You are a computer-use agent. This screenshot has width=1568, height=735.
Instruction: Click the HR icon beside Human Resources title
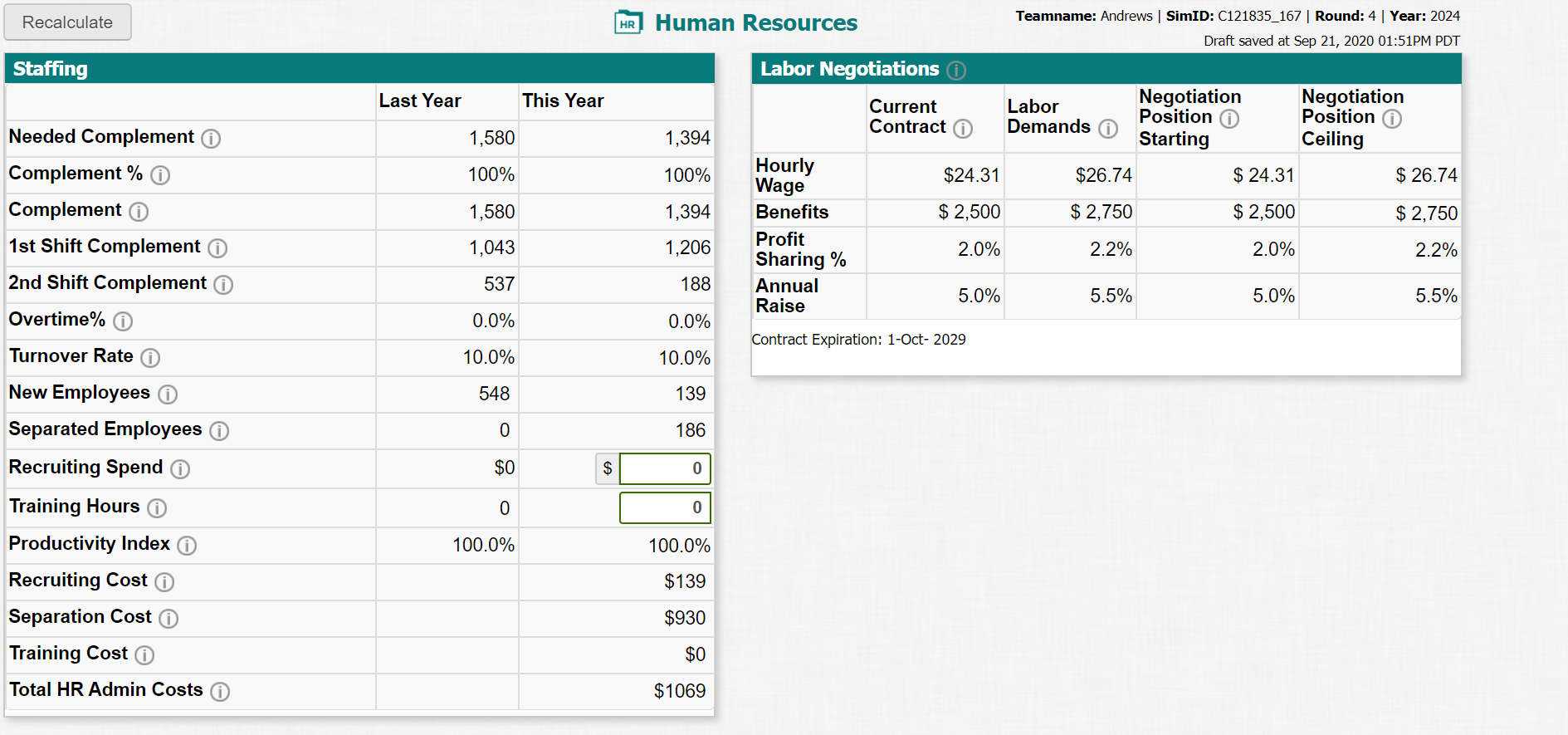coord(628,23)
